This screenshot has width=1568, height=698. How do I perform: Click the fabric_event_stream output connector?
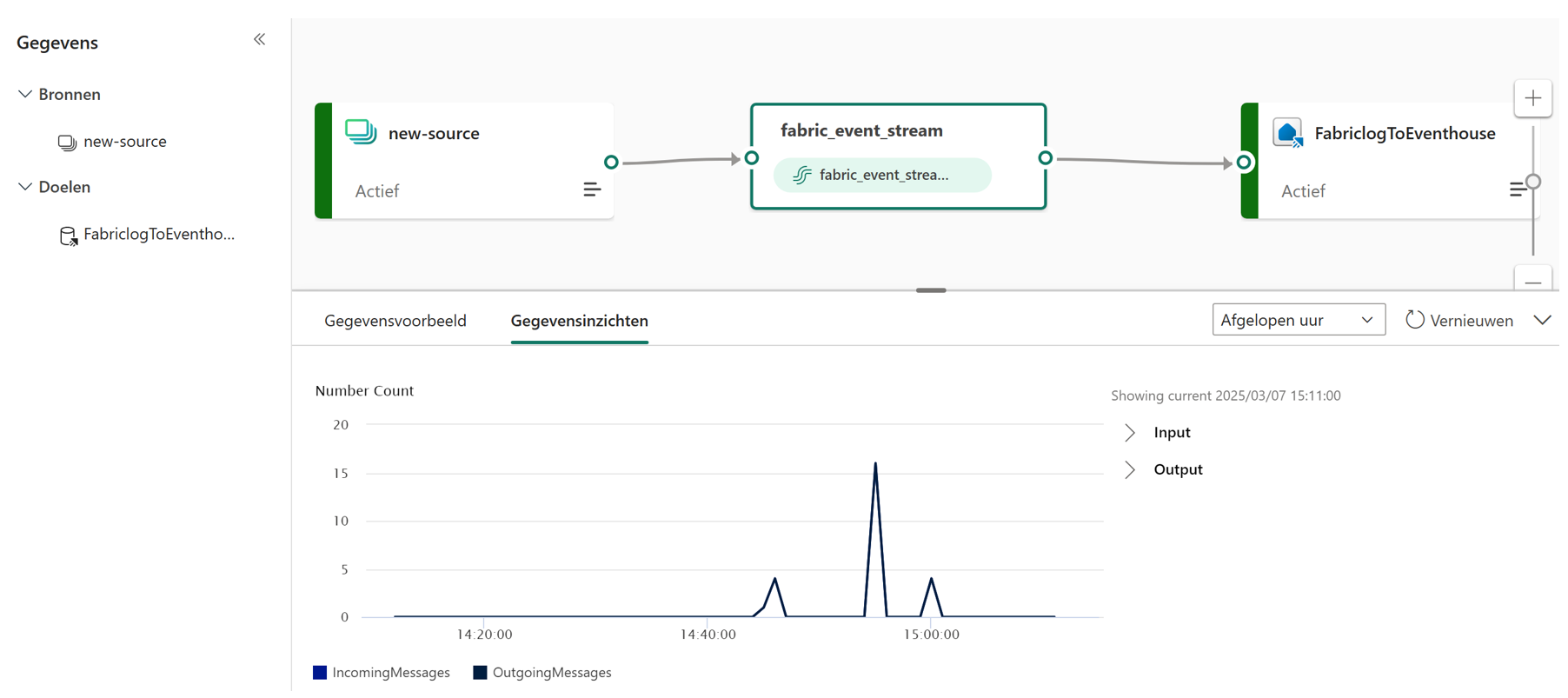[x=1046, y=158]
